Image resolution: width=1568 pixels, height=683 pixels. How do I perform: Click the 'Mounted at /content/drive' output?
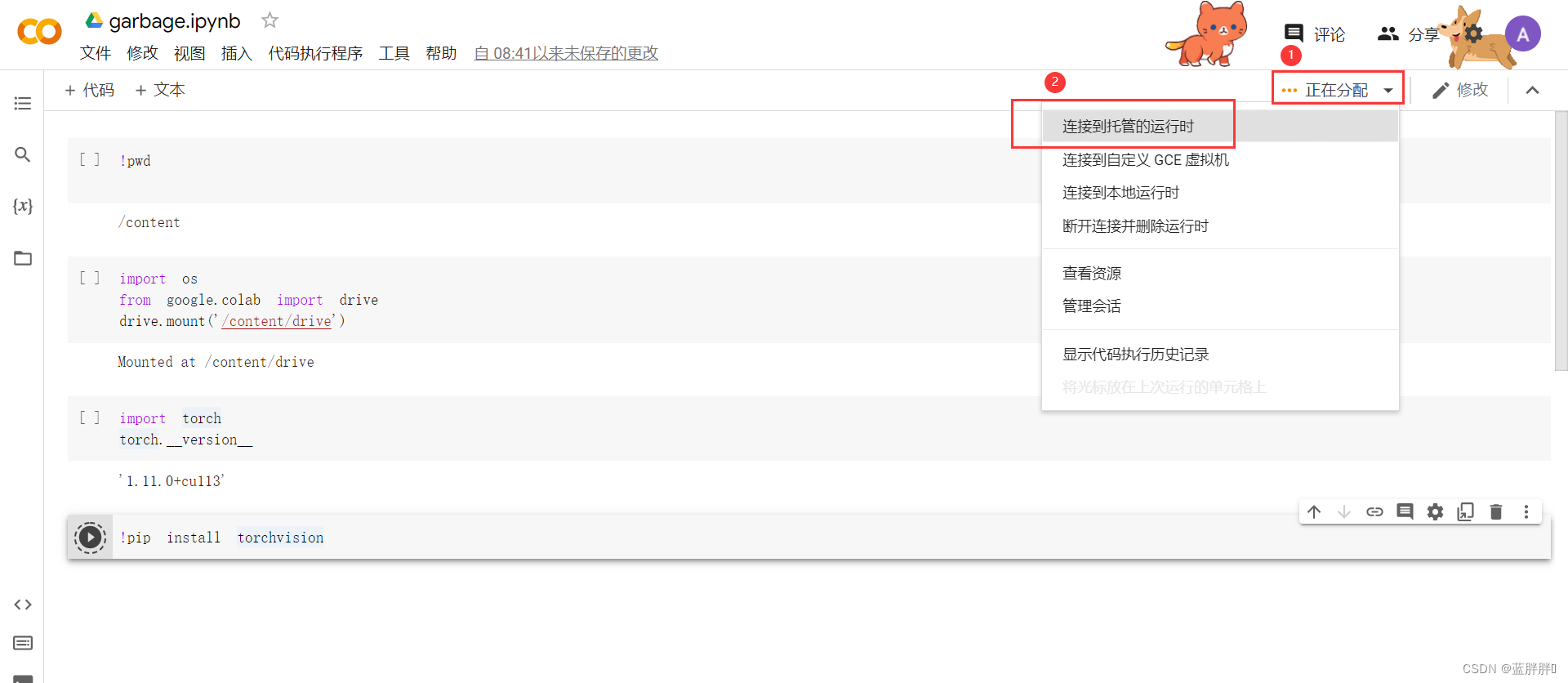[x=216, y=362]
